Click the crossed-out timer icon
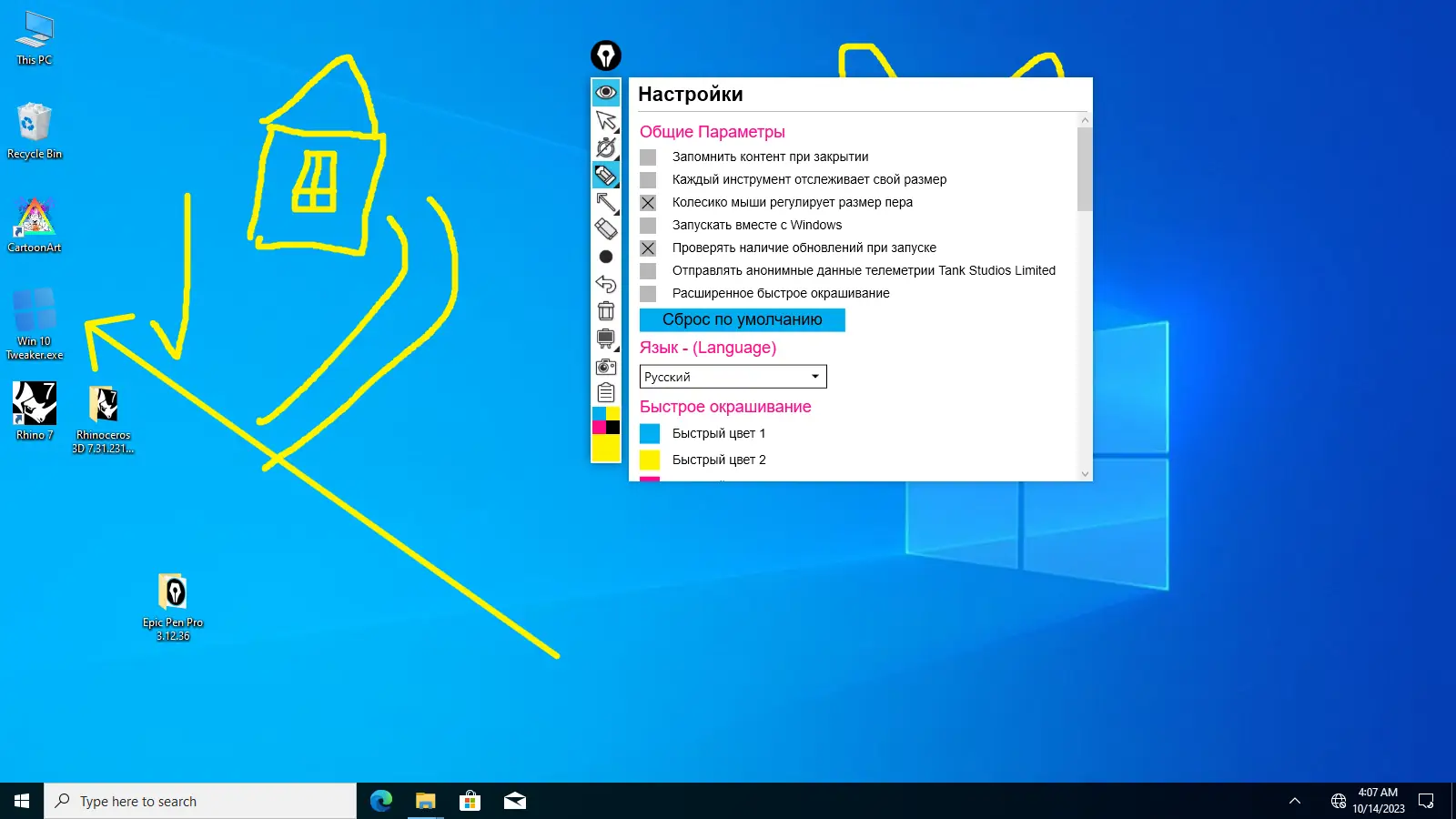Image resolution: width=1456 pixels, height=819 pixels. (x=606, y=147)
